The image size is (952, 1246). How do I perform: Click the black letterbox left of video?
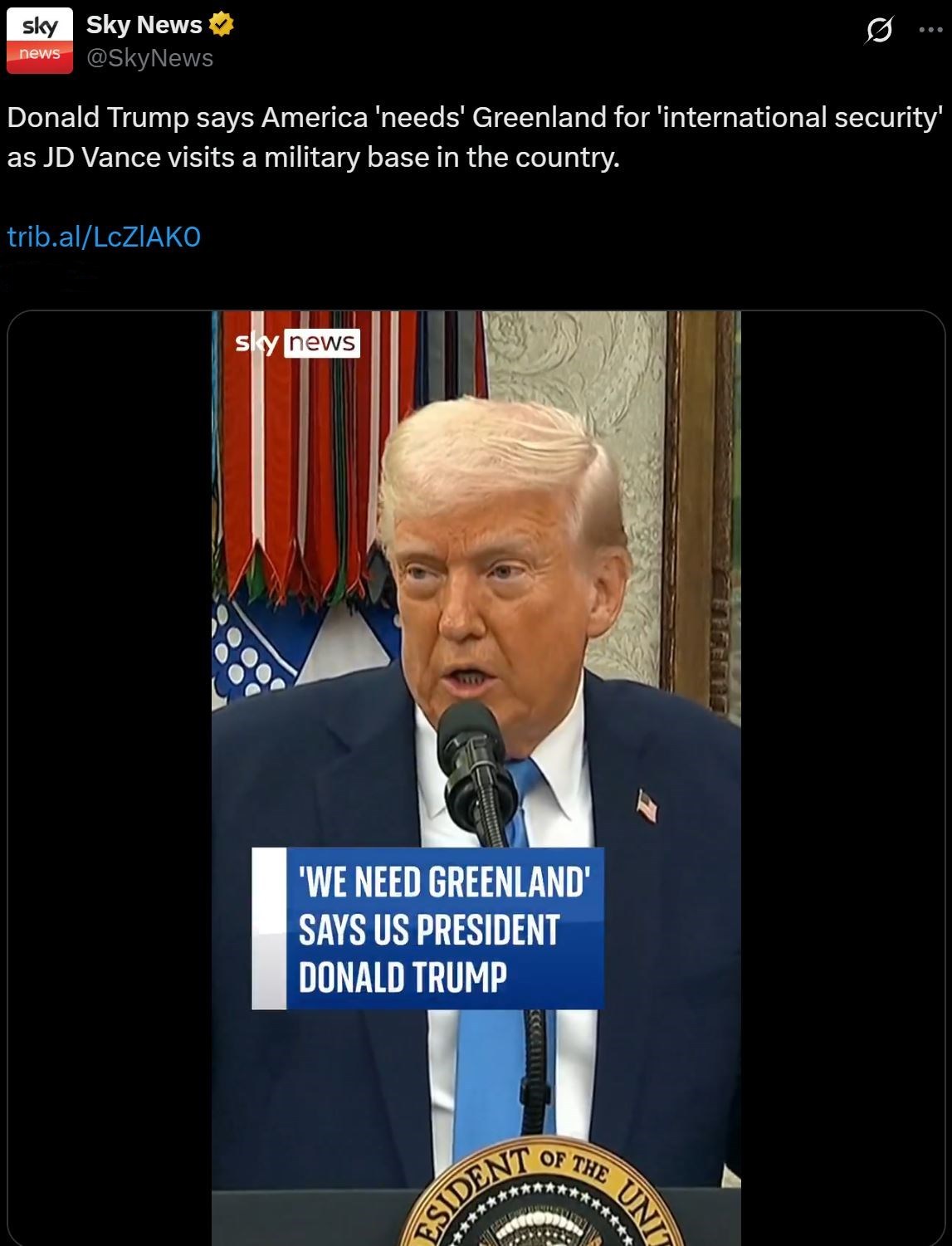click(110, 778)
